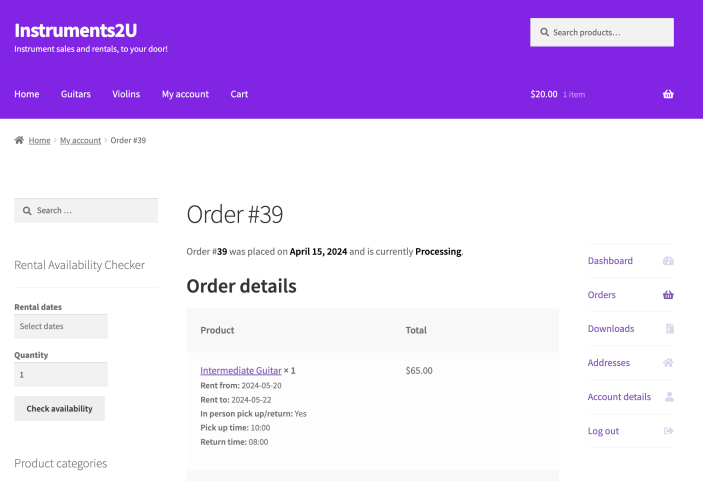The width and height of the screenshot is (703, 481).
Task: Open Cart from the top navigation
Action: 239,94
